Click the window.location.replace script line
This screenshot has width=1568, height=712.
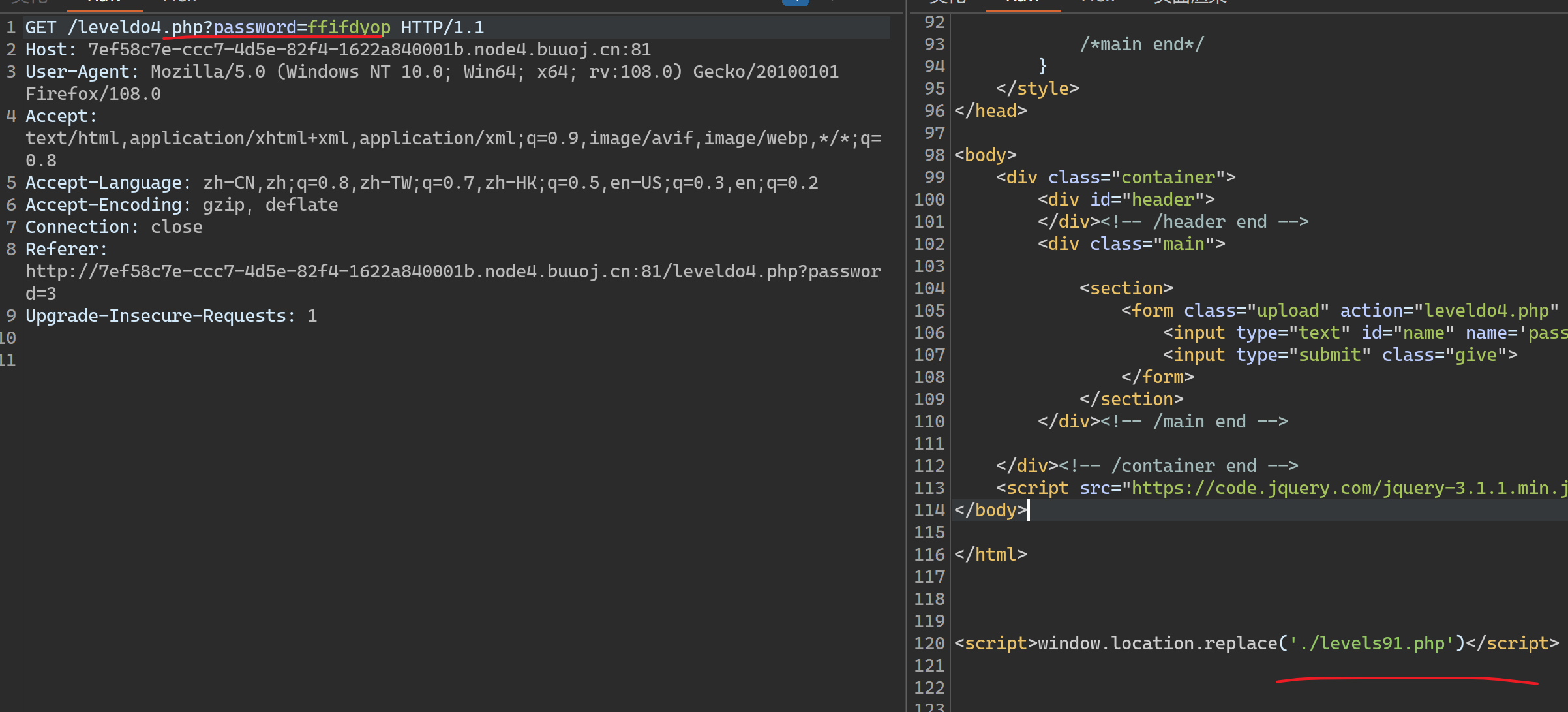pyautogui.click(x=1256, y=643)
